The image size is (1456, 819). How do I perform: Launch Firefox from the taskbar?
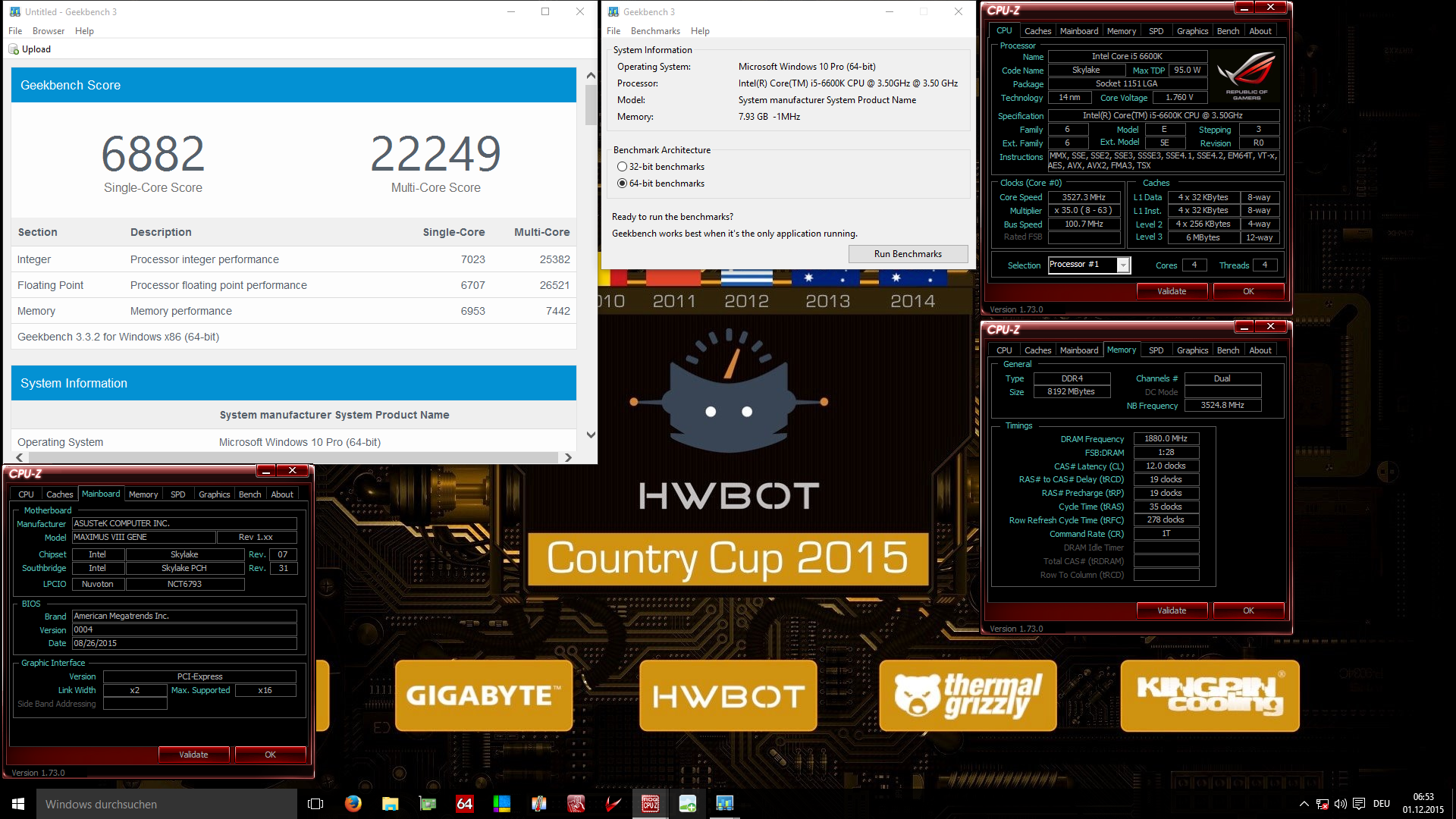click(x=353, y=804)
